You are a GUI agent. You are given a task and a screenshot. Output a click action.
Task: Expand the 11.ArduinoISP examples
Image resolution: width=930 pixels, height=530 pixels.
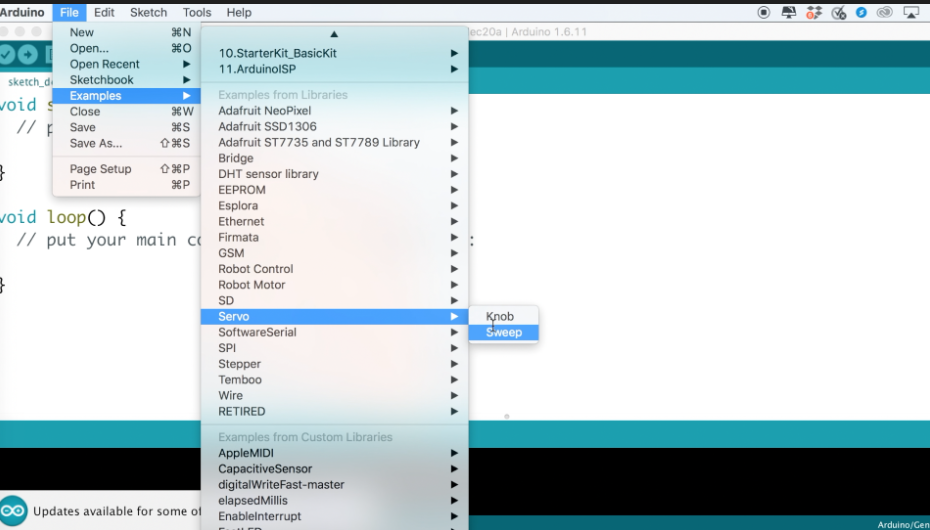coord(335,69)
